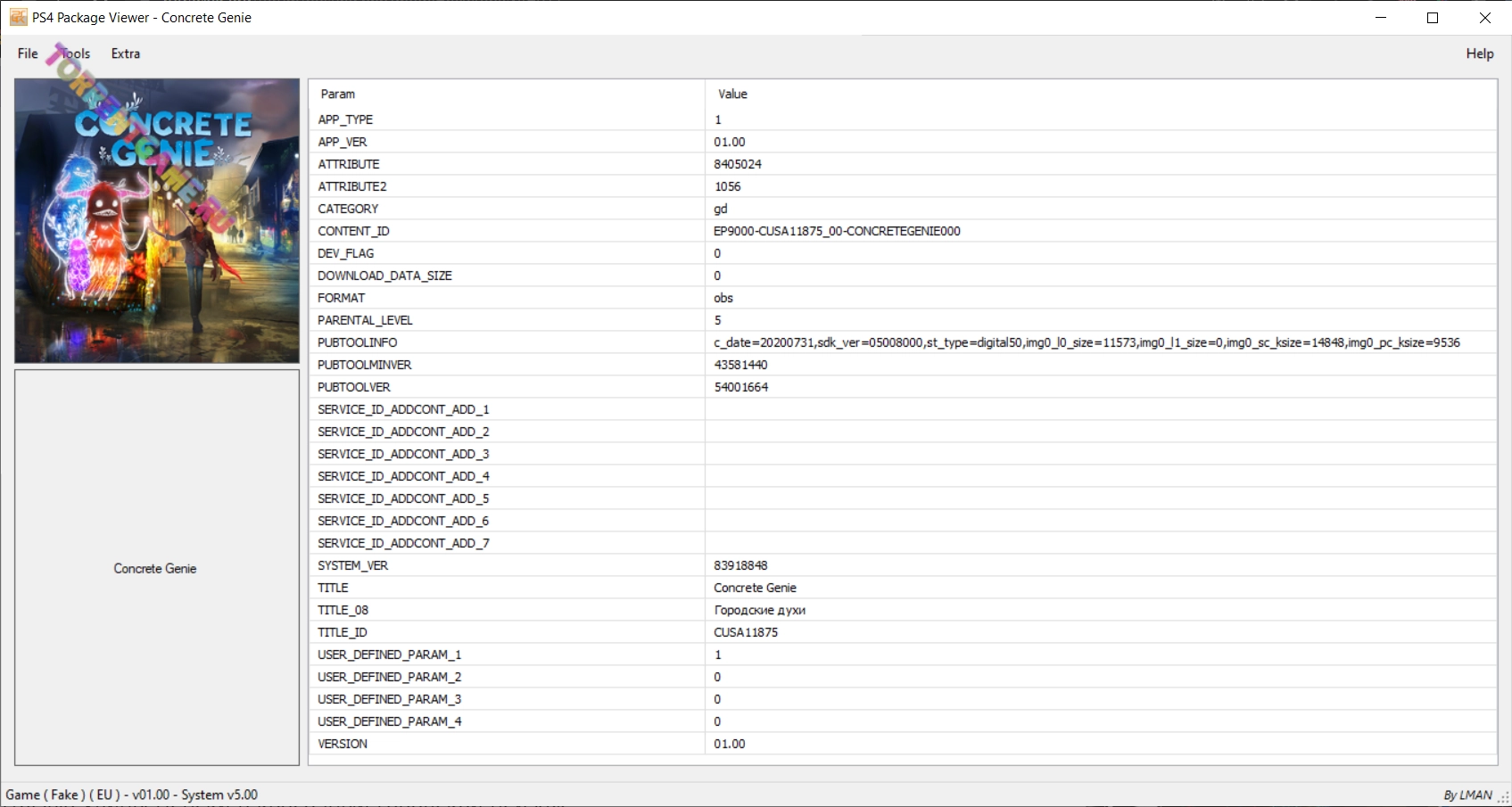Open the Tools menu
This screenshot has height=807, width=1512.
[x=76, y=54]
